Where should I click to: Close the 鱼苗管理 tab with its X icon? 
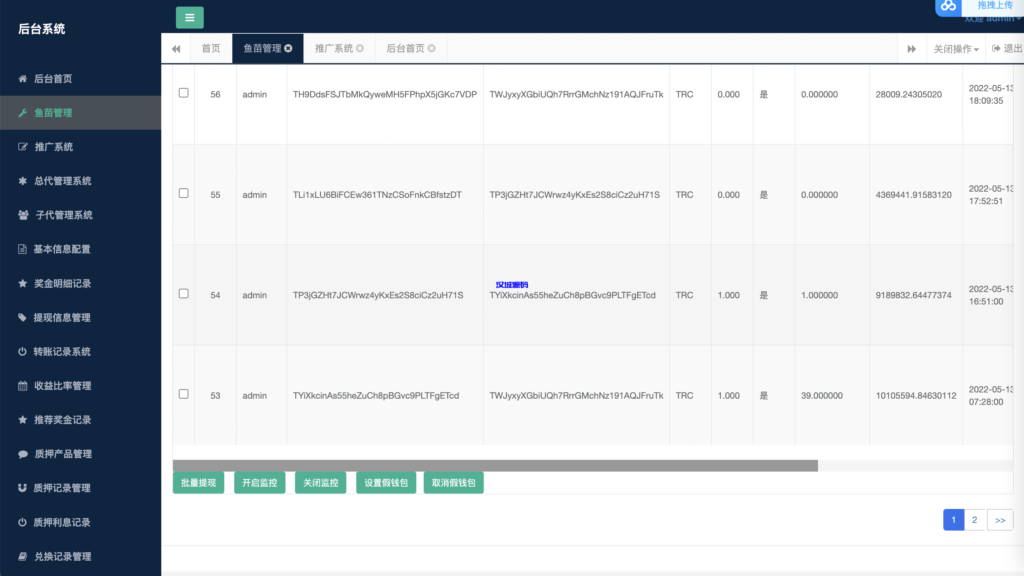click(288, 48)
